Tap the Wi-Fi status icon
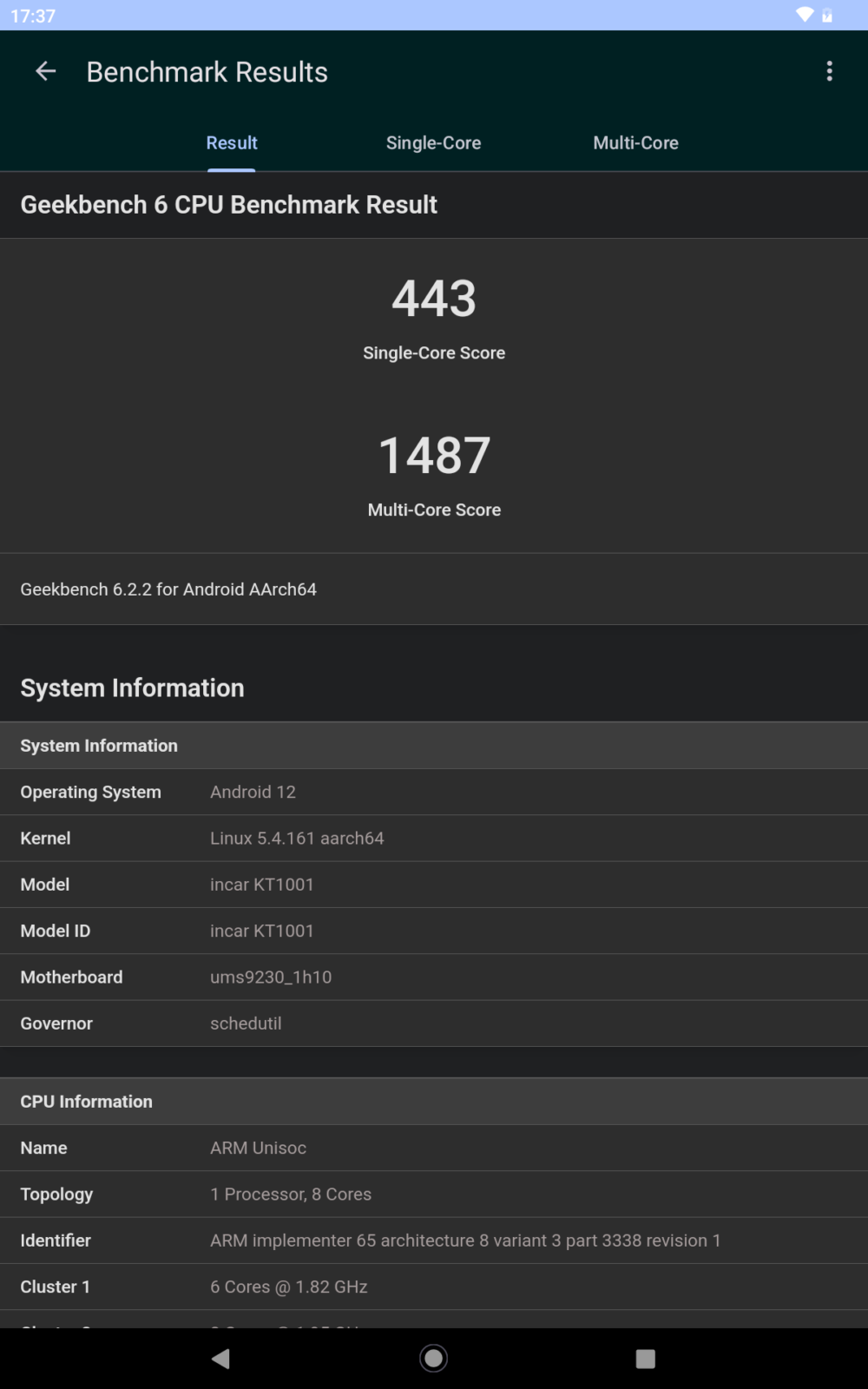The width and height of the screenshot is (868, 1389). tap(805, 15)
